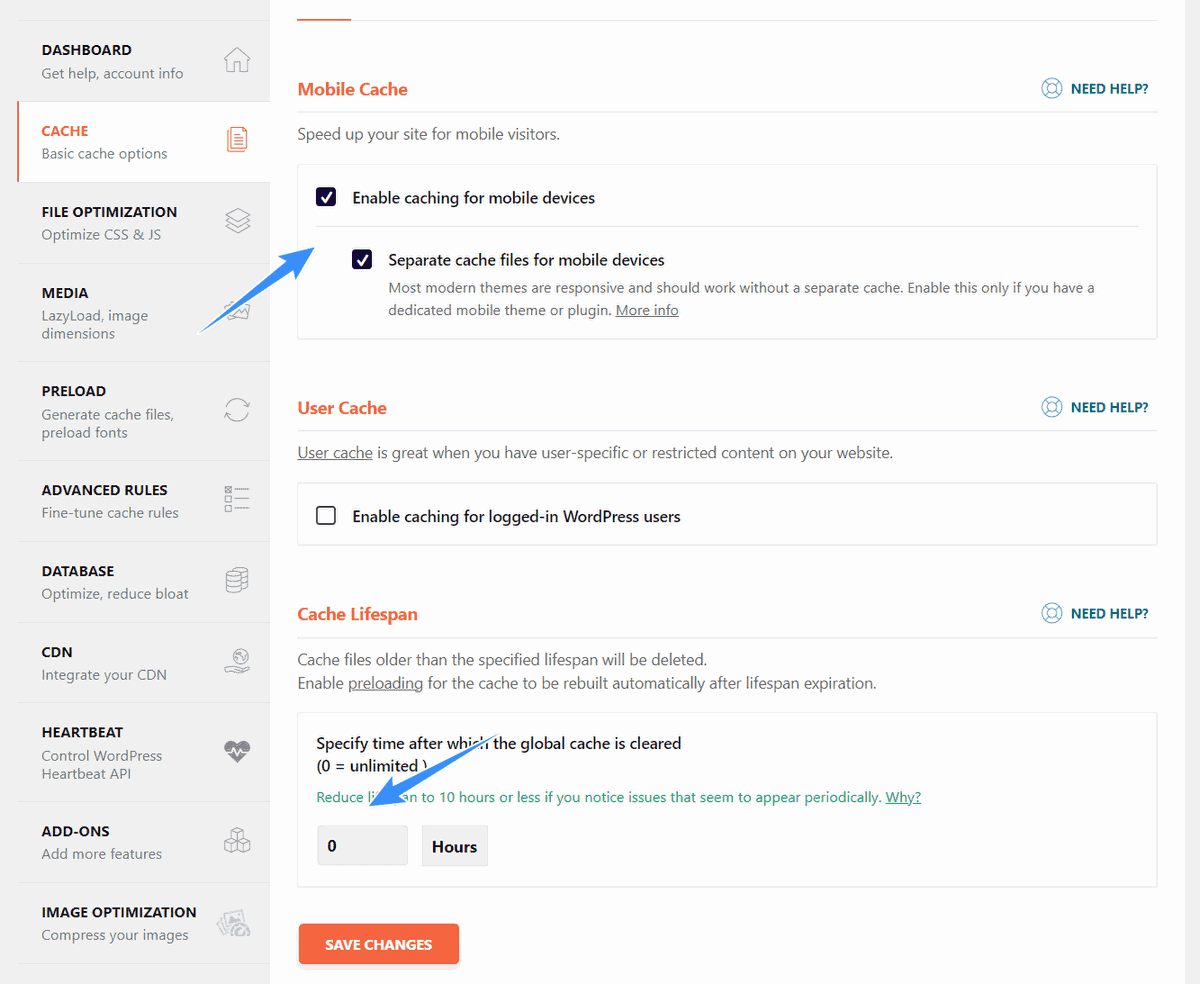1200x984 pixels.
Task: Follow the User cache link
Action: pyautogui.click(x=335, y=453)
